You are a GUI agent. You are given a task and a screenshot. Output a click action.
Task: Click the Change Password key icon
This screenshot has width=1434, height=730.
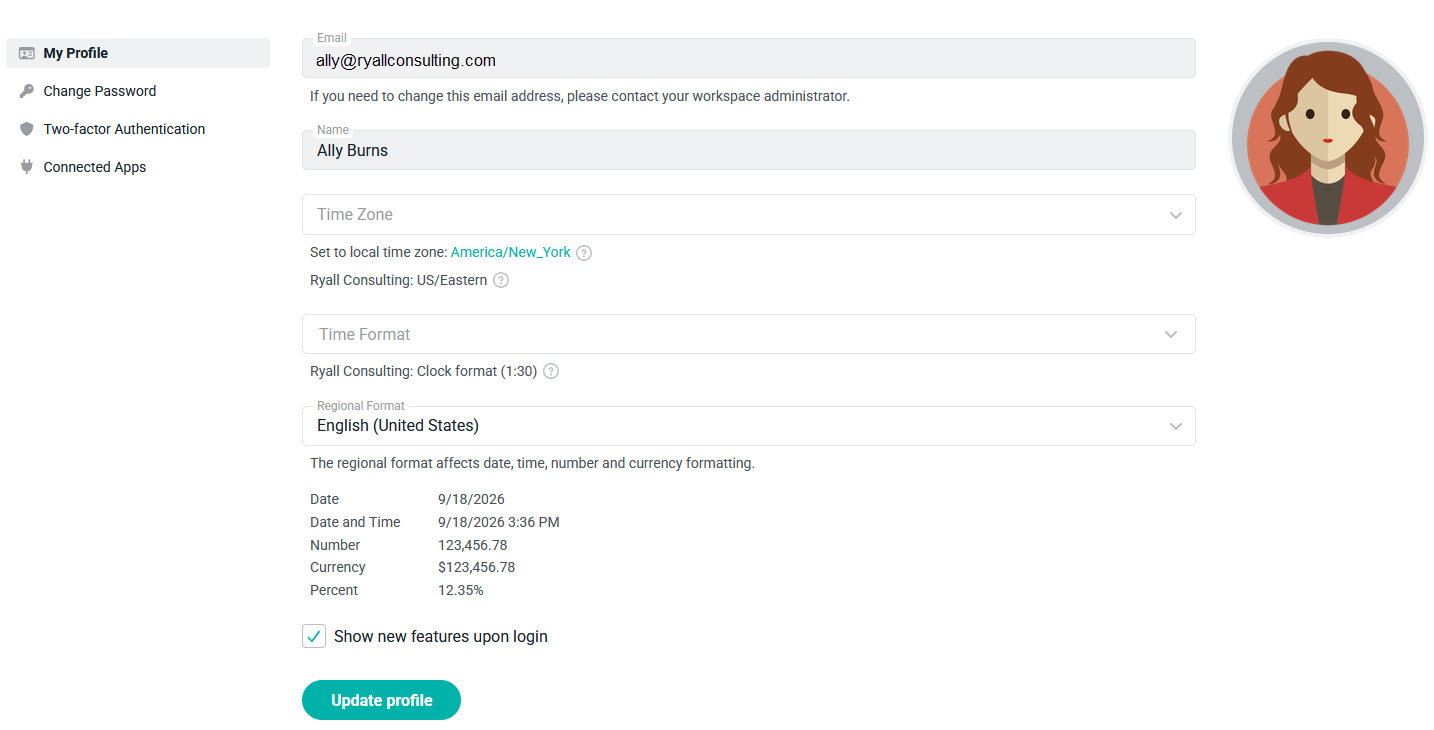pyautogui.click(x=27, y=91)
